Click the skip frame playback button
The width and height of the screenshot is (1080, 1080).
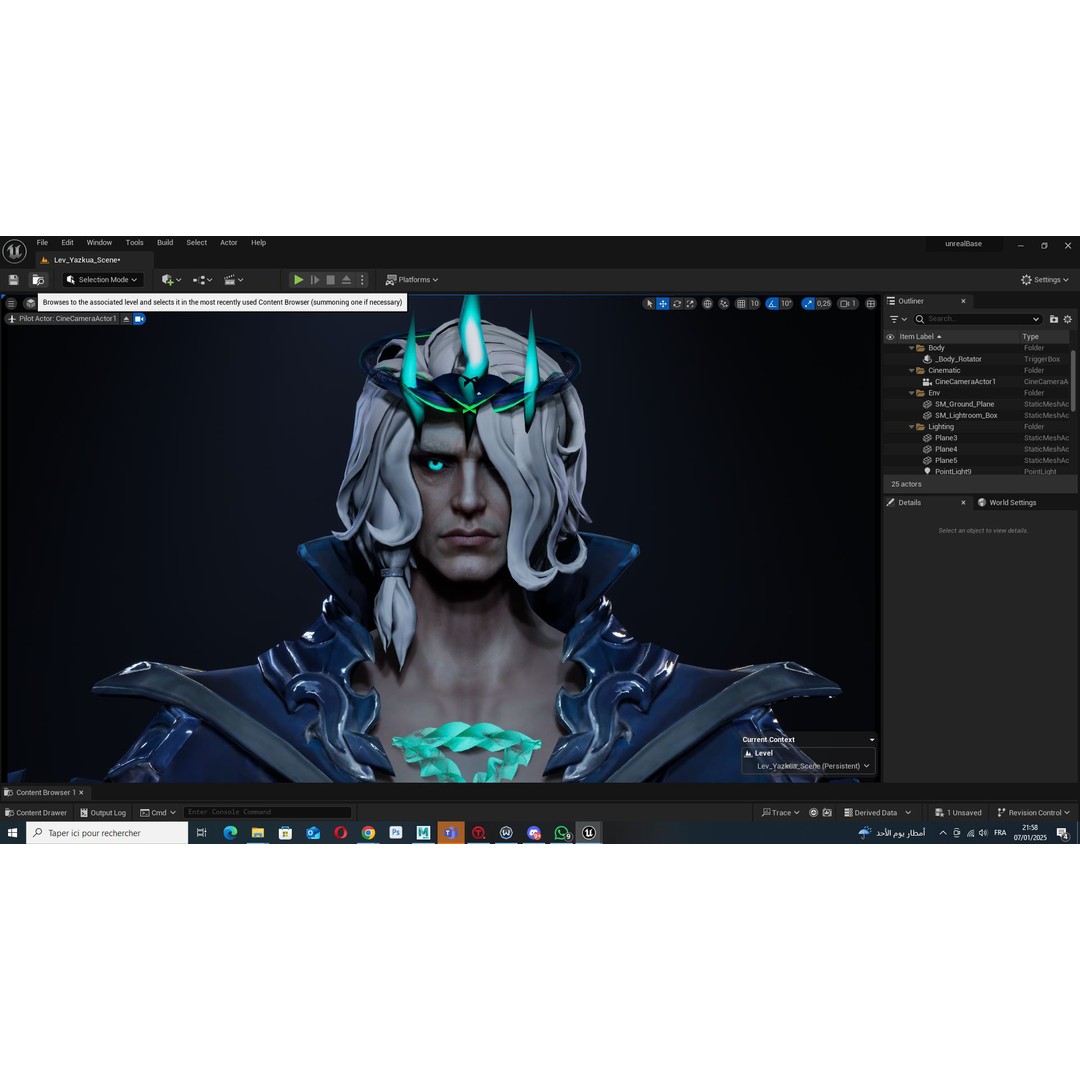[315, 280]
